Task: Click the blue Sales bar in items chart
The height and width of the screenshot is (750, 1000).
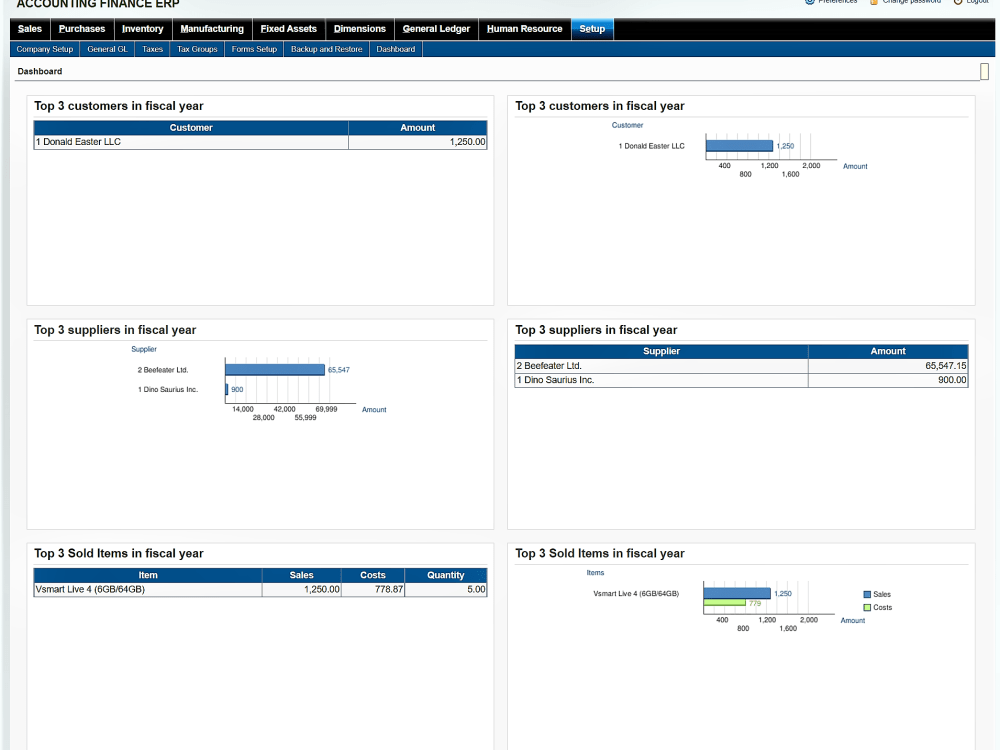Action: click(x=737, y=594)
